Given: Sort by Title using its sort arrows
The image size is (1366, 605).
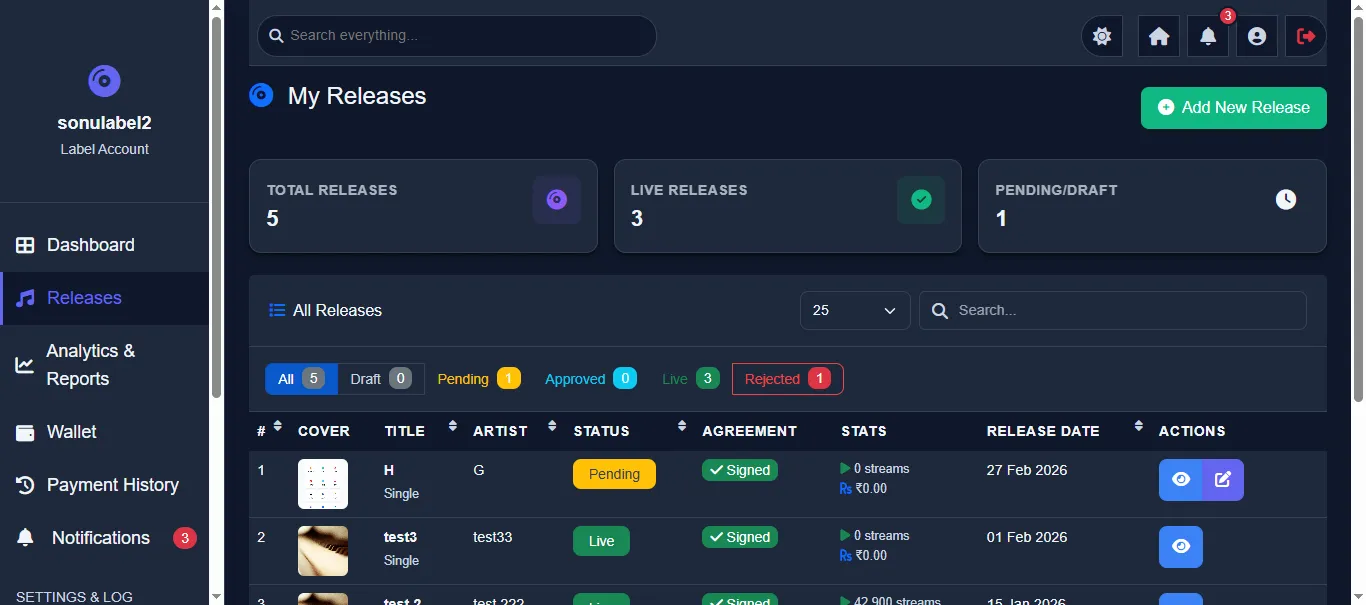Looking at the screenshot, I should point(452,426).
